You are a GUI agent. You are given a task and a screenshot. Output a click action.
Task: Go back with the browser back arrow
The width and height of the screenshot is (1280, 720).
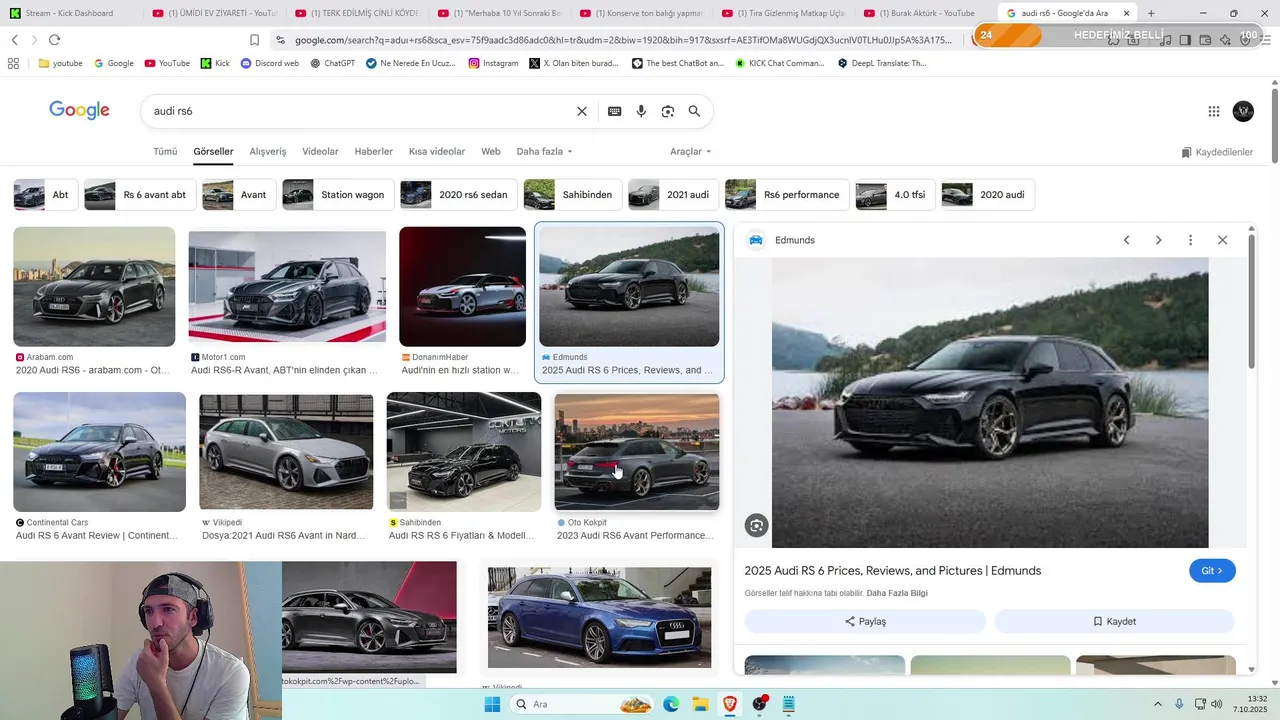coord(14,39)
